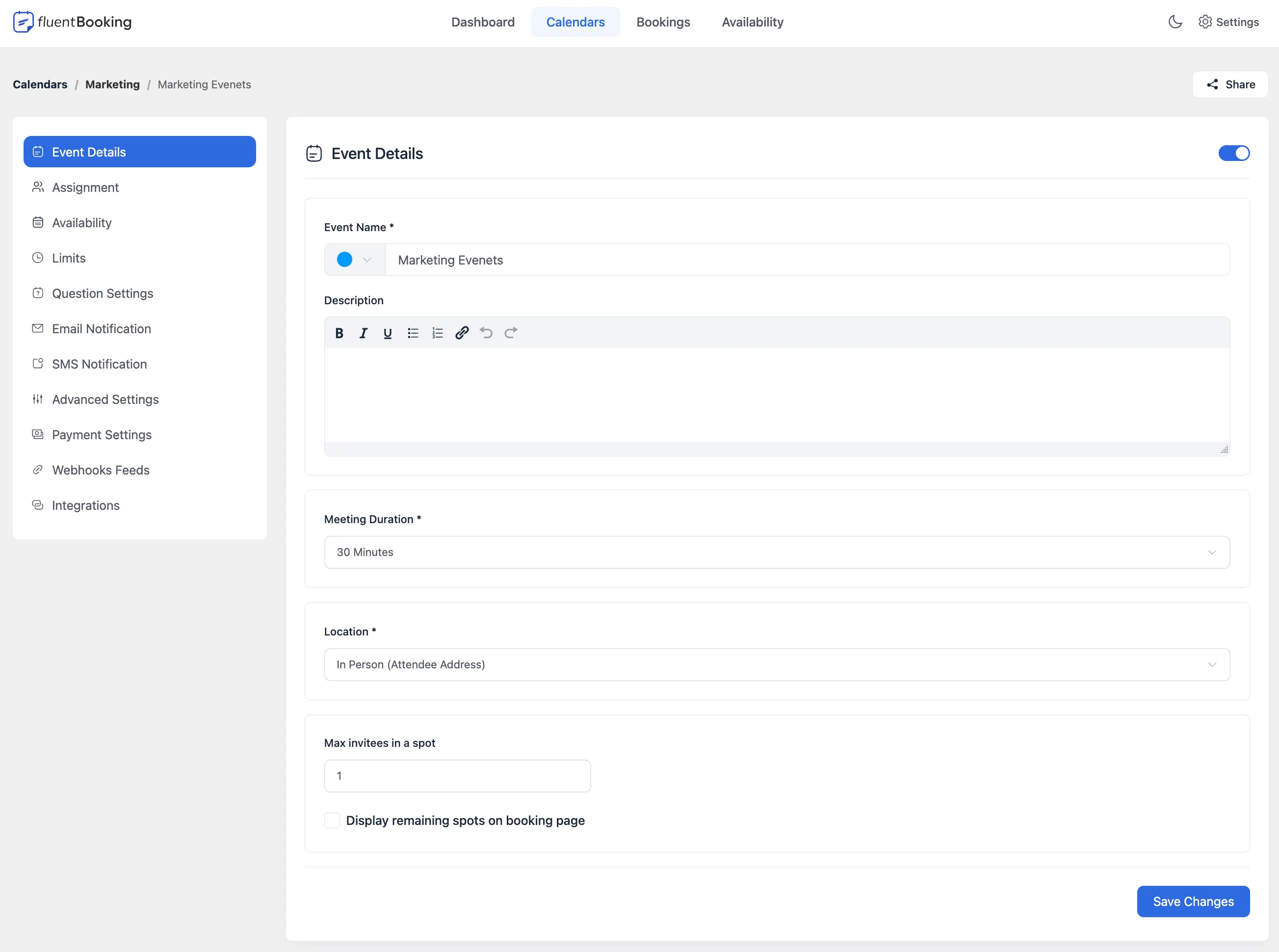Redo description edit
1279x952 pixels.
click(x=511, y=333)
